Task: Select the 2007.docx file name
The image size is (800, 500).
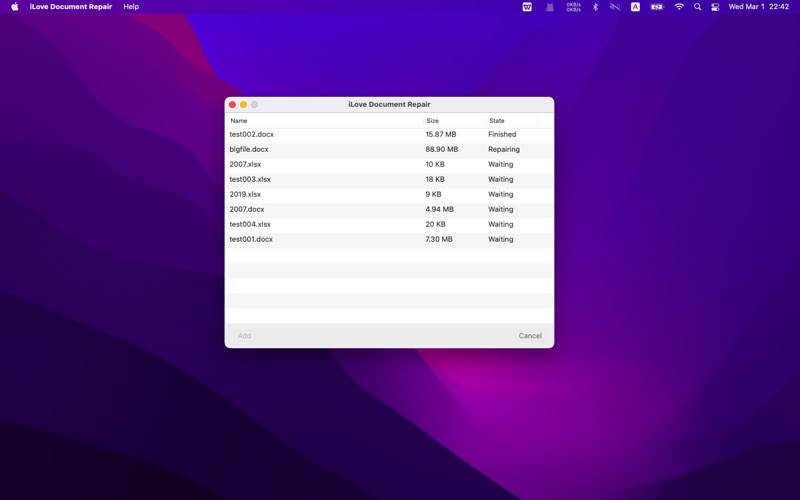Action: (247, 209)
